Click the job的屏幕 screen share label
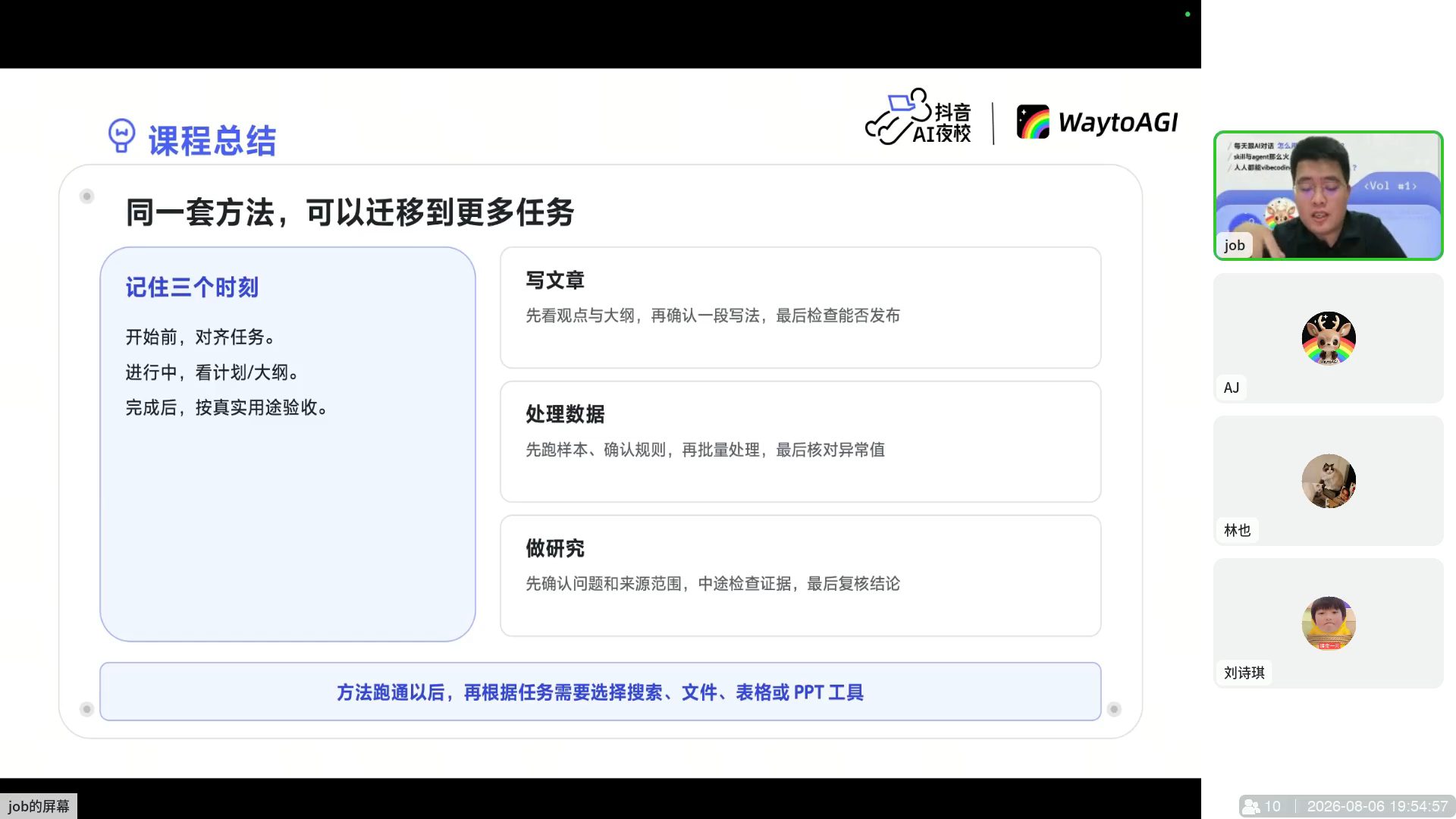This screenshot has height=819, width=1456. tap(39, 806)
